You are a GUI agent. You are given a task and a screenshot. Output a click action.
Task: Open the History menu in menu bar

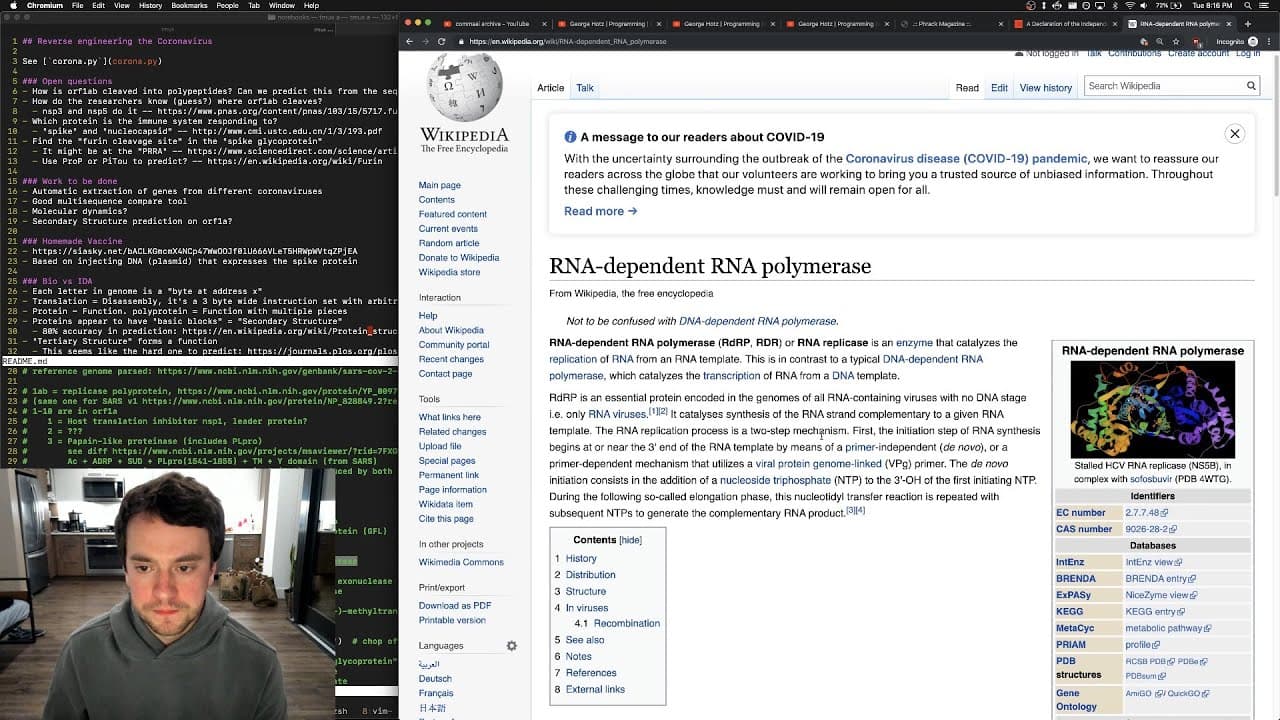click(150, 5)
